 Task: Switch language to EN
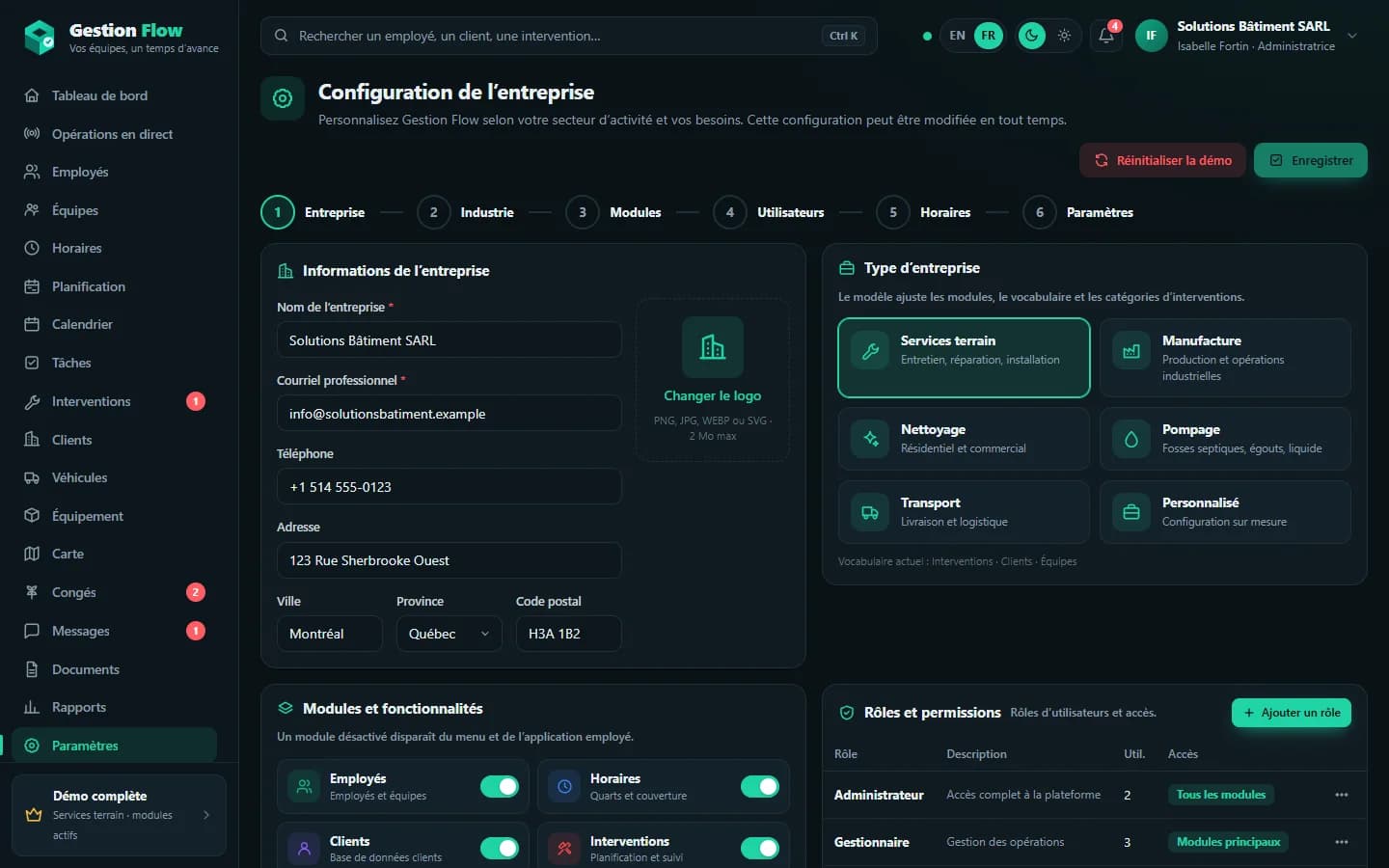tap(957, 36)
